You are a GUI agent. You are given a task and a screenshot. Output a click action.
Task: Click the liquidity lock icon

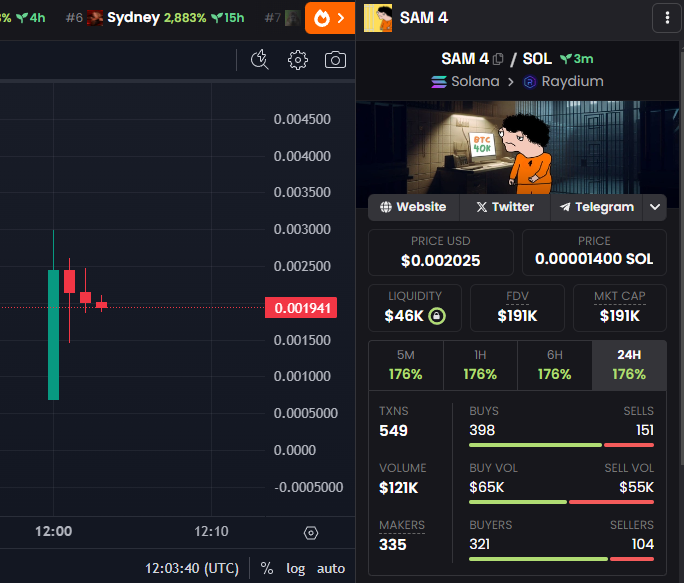(x=437, y=316)
